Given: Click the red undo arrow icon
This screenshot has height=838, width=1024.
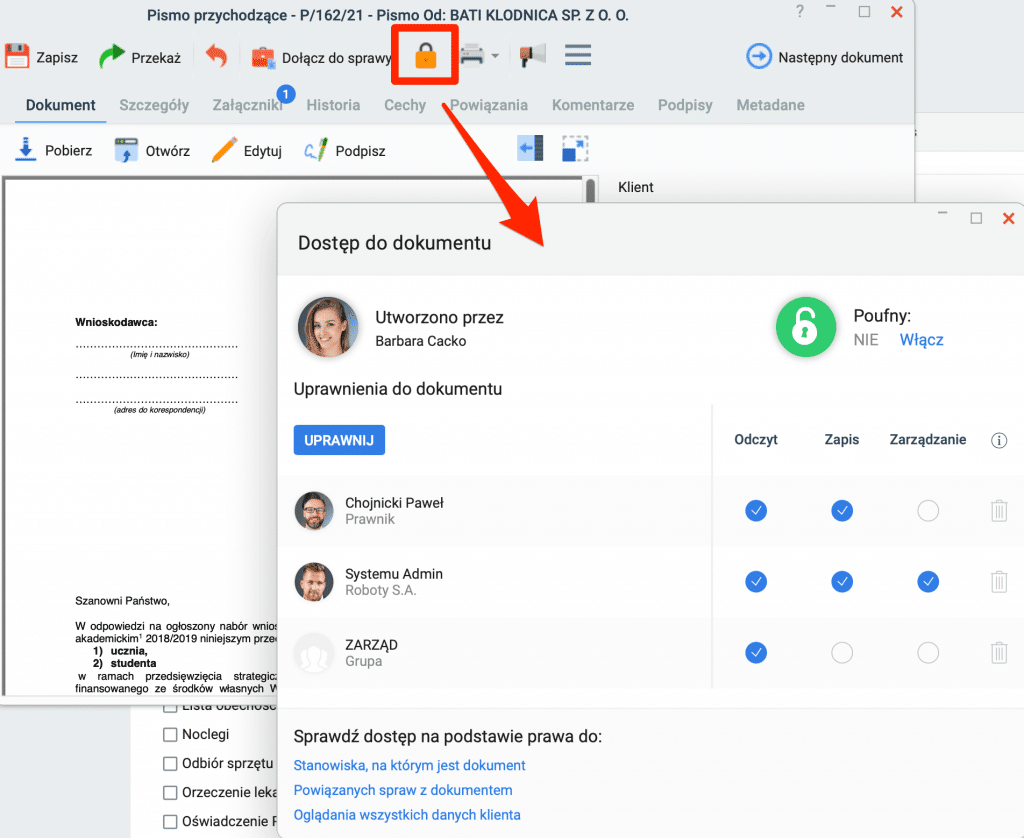Looking at the screenshot, I should (x=216, y=56).
